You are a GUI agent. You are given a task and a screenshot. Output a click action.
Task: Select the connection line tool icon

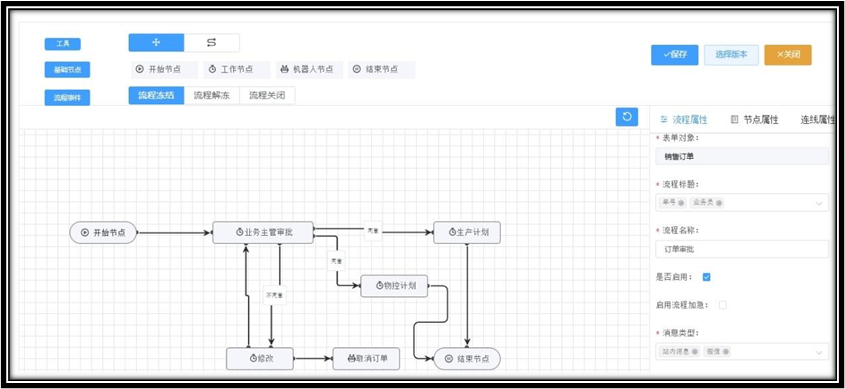(212, 43)
